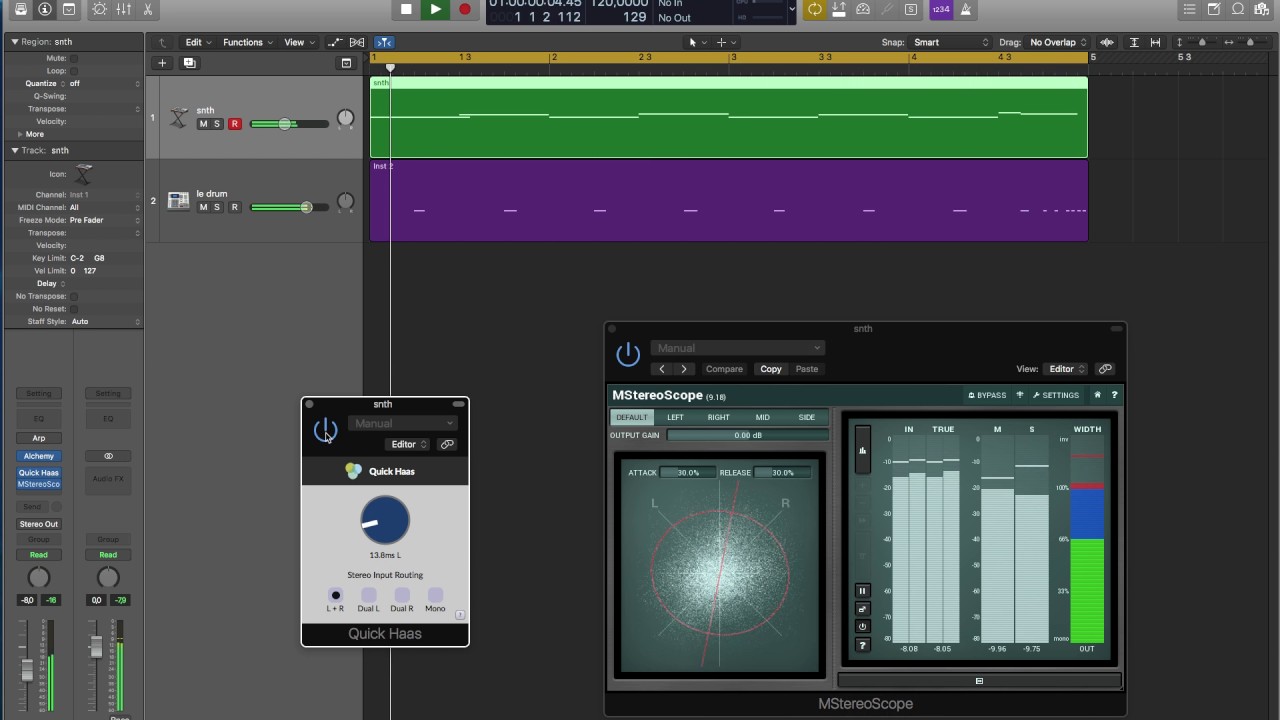Toggle record enable on snth track
Image resolution: width=1280 pixels, height=720 pixels.
tap(235, 124)
